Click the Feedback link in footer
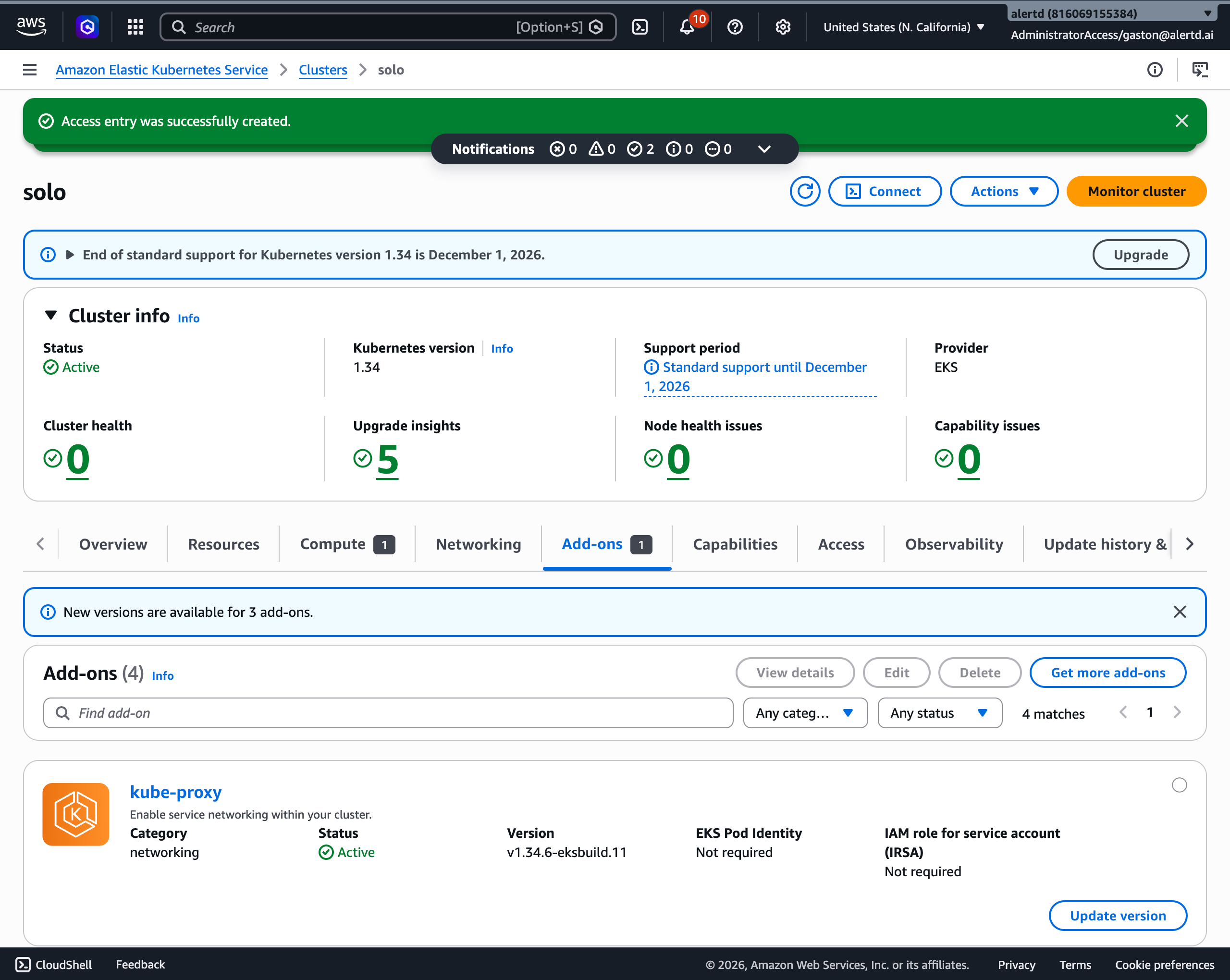 tap(140, 965)
